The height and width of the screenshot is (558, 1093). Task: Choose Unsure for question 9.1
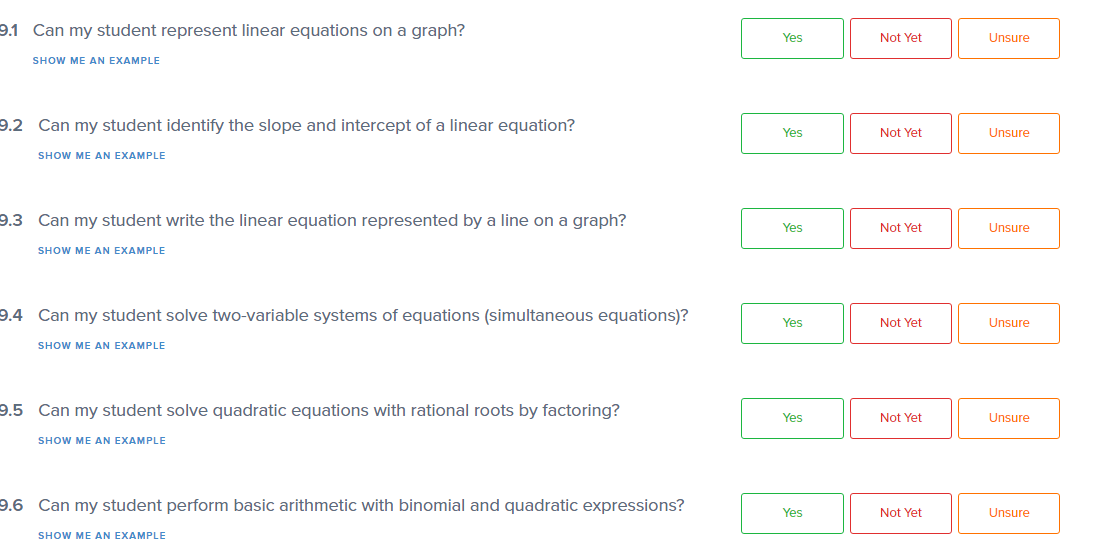pos(1008,38)
